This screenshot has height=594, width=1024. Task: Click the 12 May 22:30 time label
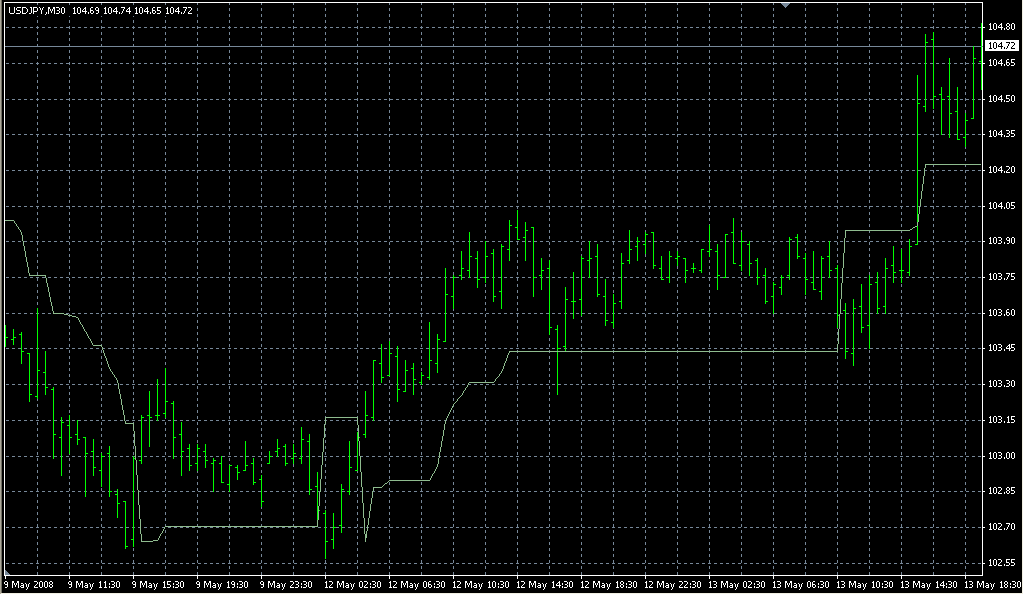click(x=673, y=584)
